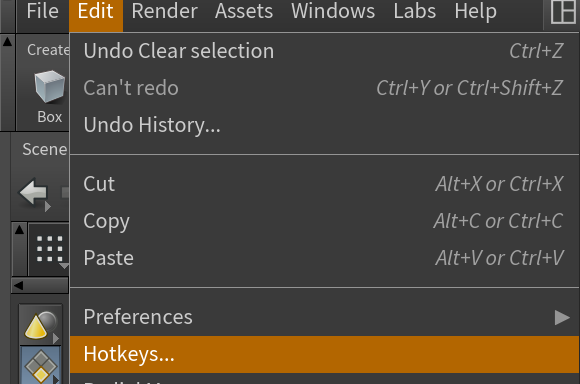Screen dimensions: 580x384
Task: Click the pane layout icon at top right
Action: coord(563,12)
